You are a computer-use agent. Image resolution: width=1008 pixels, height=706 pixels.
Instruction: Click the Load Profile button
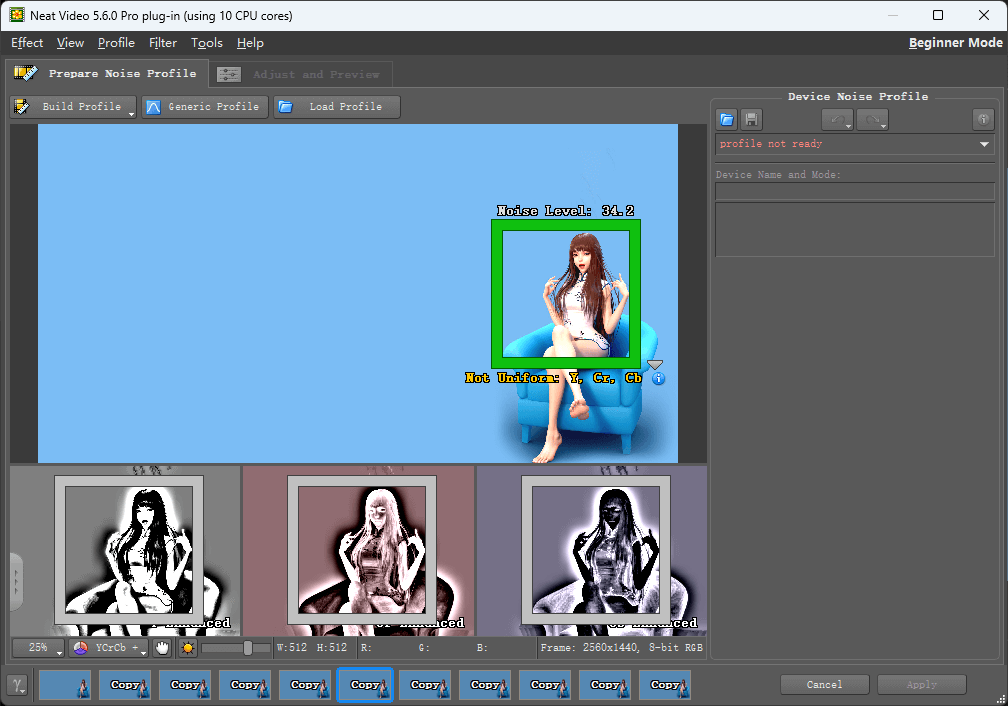336,107
